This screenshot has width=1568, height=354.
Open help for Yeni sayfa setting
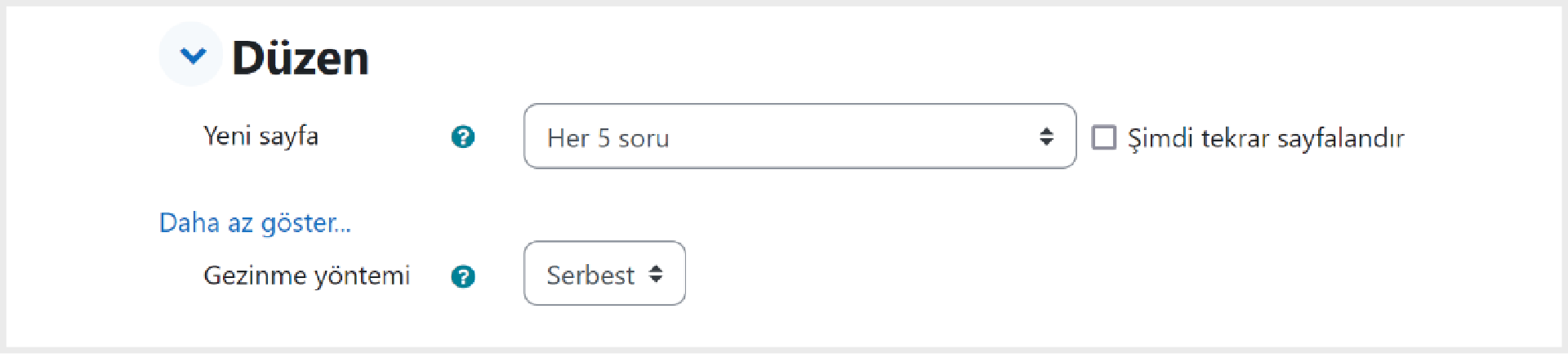click(x=463, y=137)
